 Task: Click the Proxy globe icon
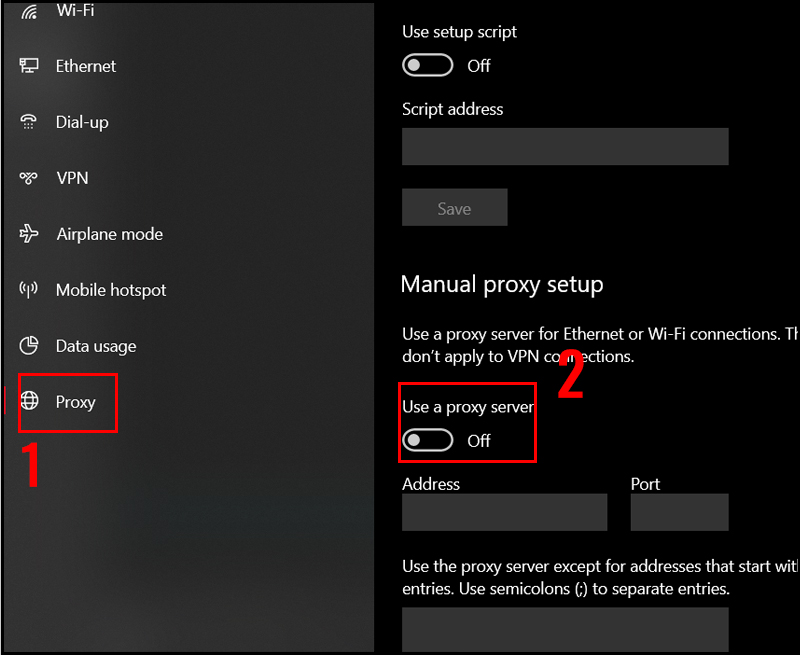(x=30, y=402)
